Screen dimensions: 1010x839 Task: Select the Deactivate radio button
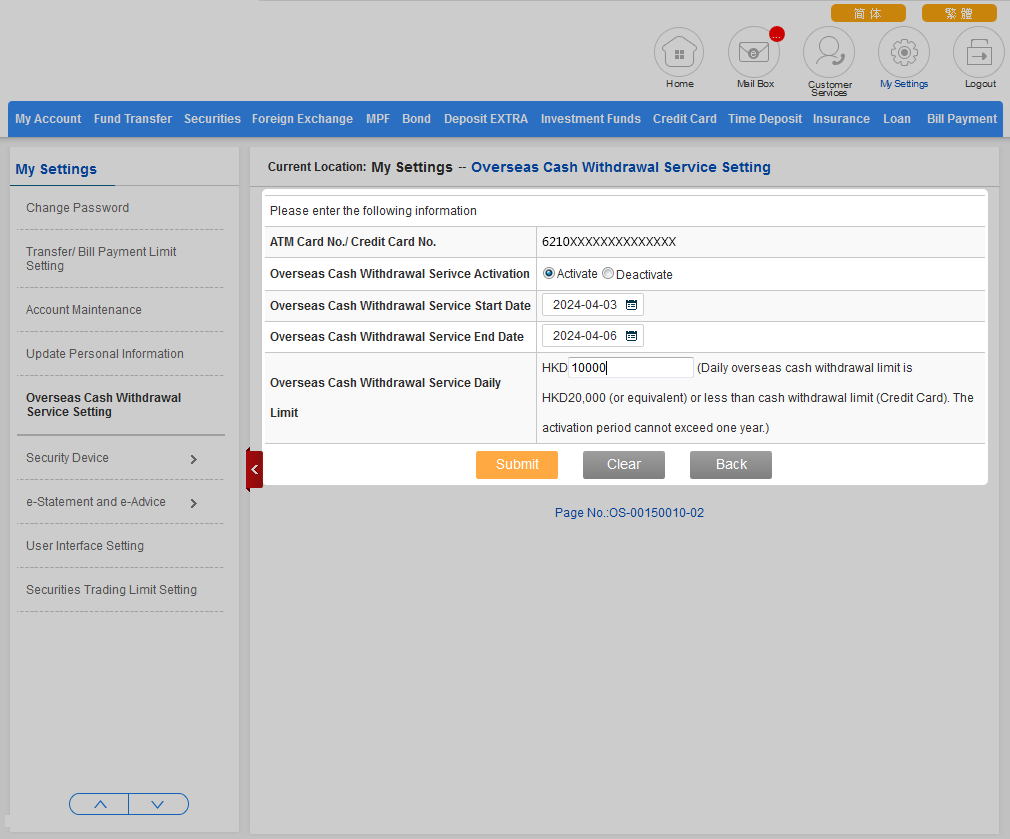point(608,273)
